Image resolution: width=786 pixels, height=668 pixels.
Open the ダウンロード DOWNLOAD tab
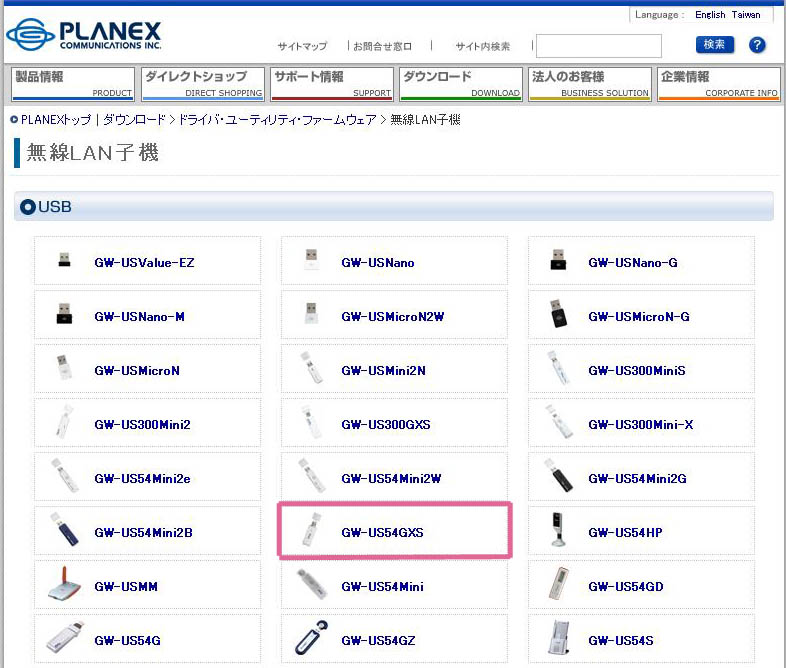point(461,84)
